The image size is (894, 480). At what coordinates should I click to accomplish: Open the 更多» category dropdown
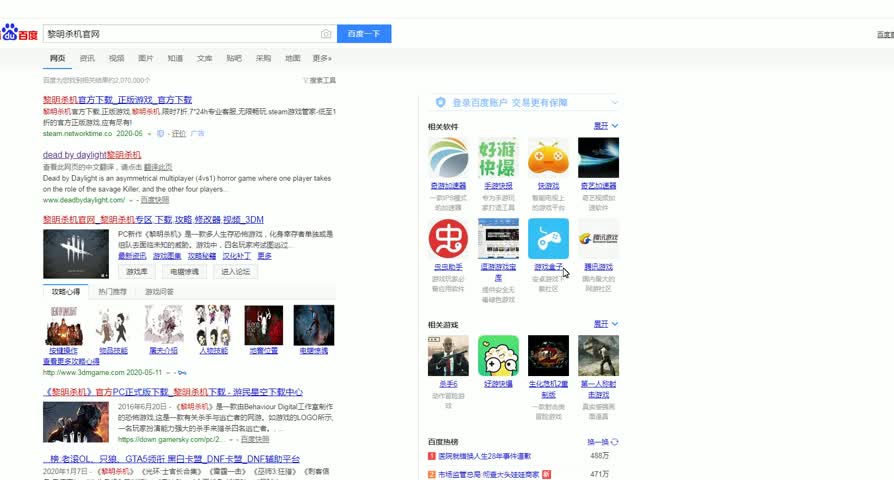pos(322,59)
